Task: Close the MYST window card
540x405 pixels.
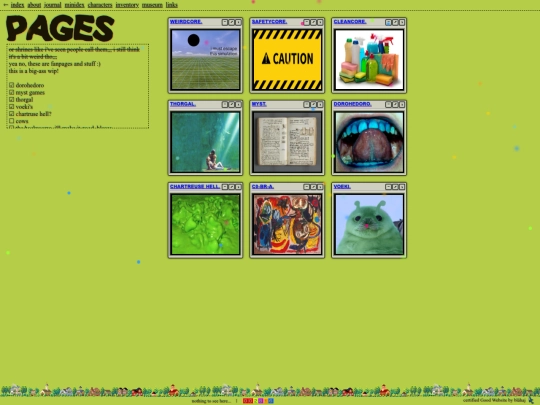Action: tap(320, 104)
